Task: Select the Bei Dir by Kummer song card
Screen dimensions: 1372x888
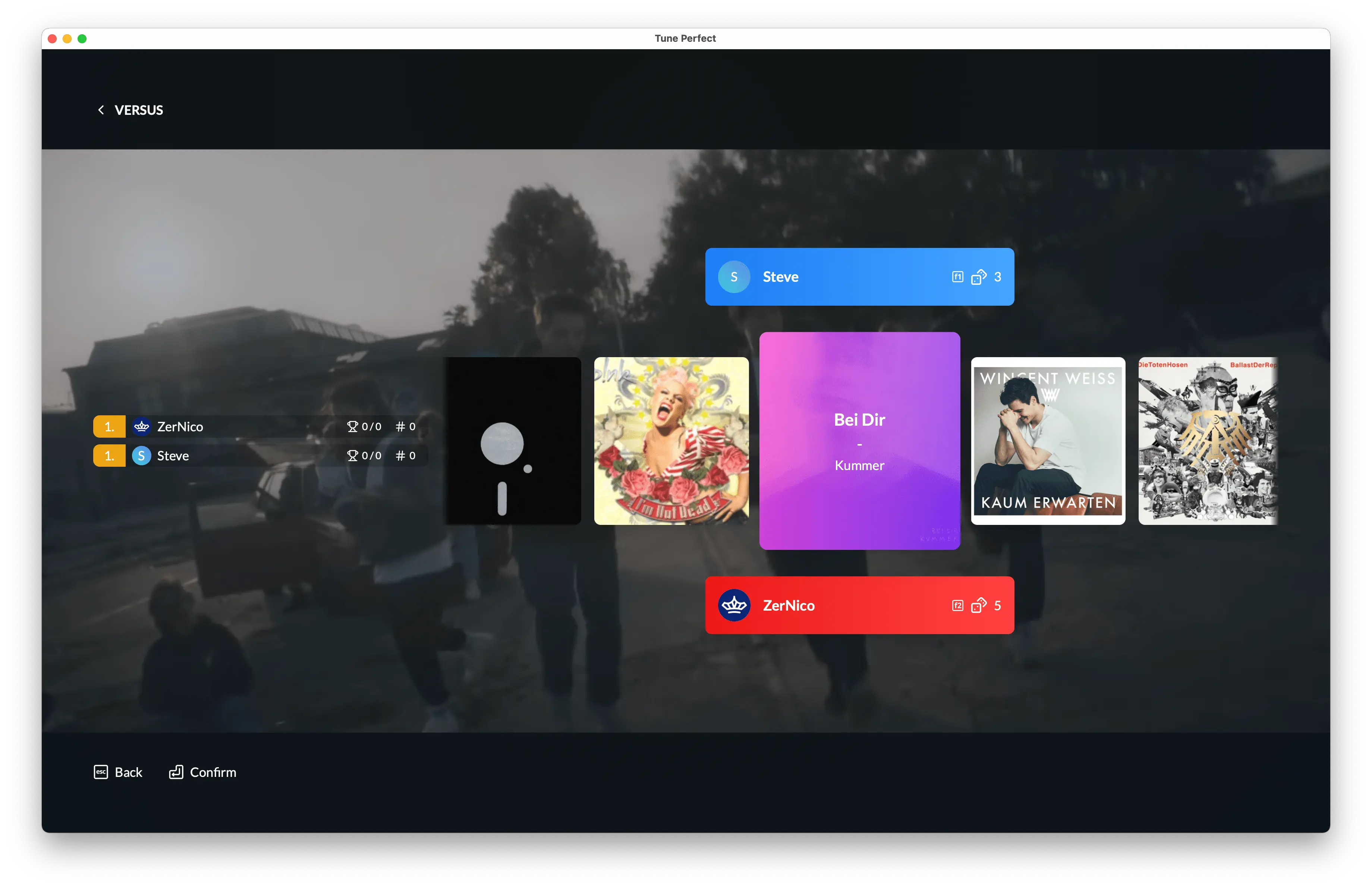Action: pos(859,441)
